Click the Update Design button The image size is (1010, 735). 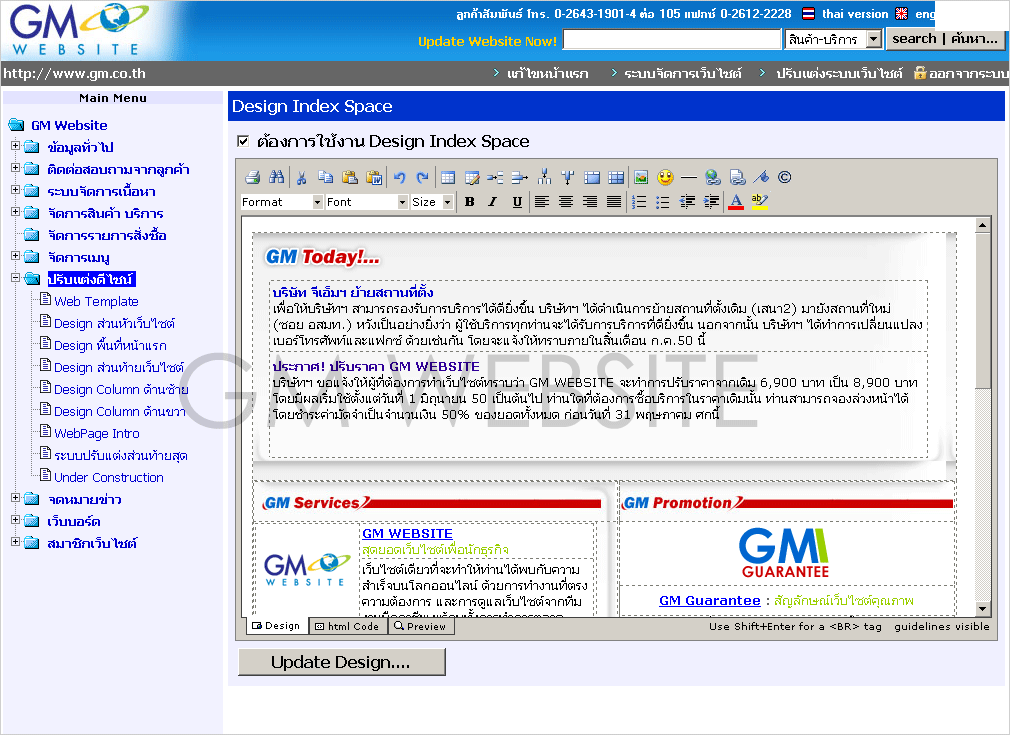click(x=341, y=662)
